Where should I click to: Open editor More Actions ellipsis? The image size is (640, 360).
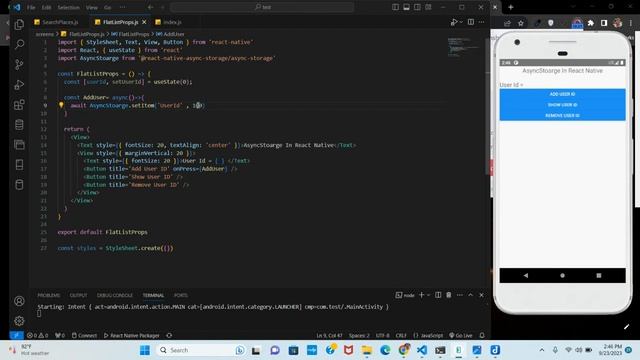tap(482, 22)
